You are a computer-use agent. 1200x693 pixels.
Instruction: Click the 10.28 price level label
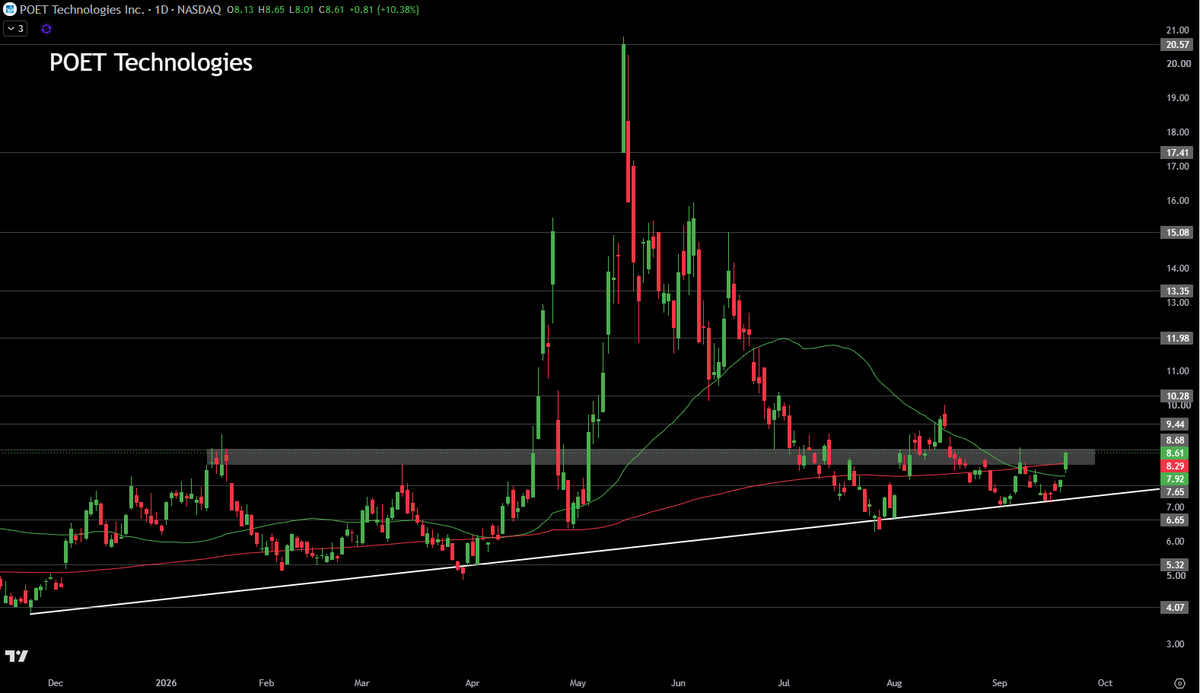[1176, 396]
